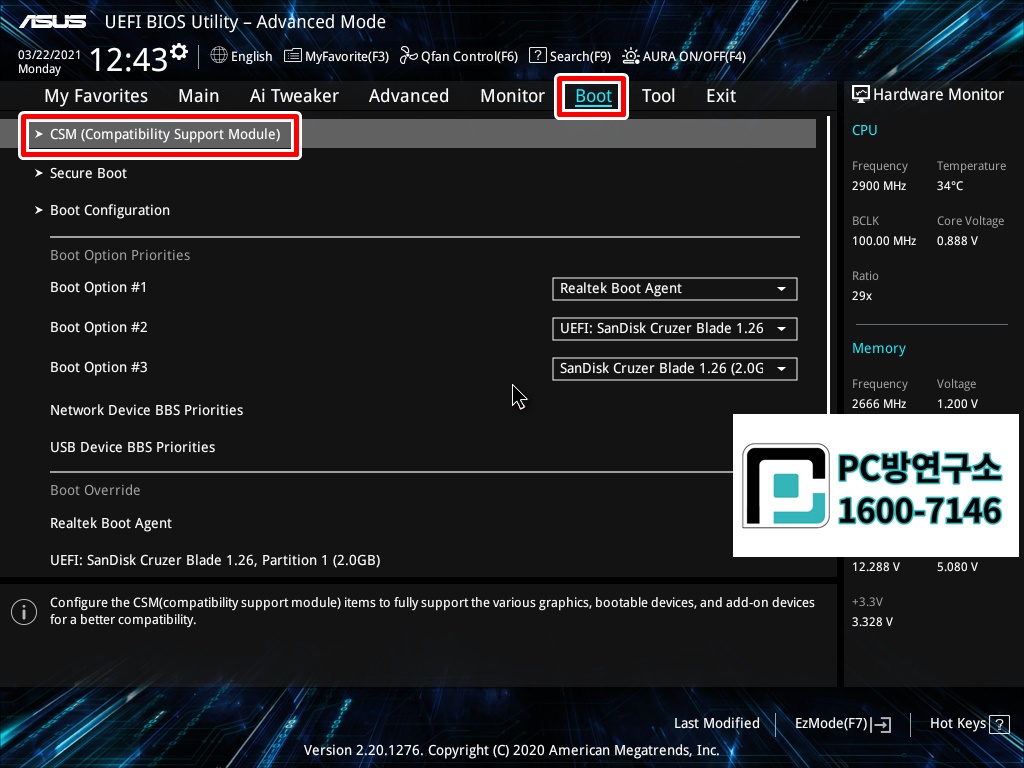Expand CSM (Compatibility Support Module)
The width and height of the screenshot is (1024, 768).
pos(408,134)
